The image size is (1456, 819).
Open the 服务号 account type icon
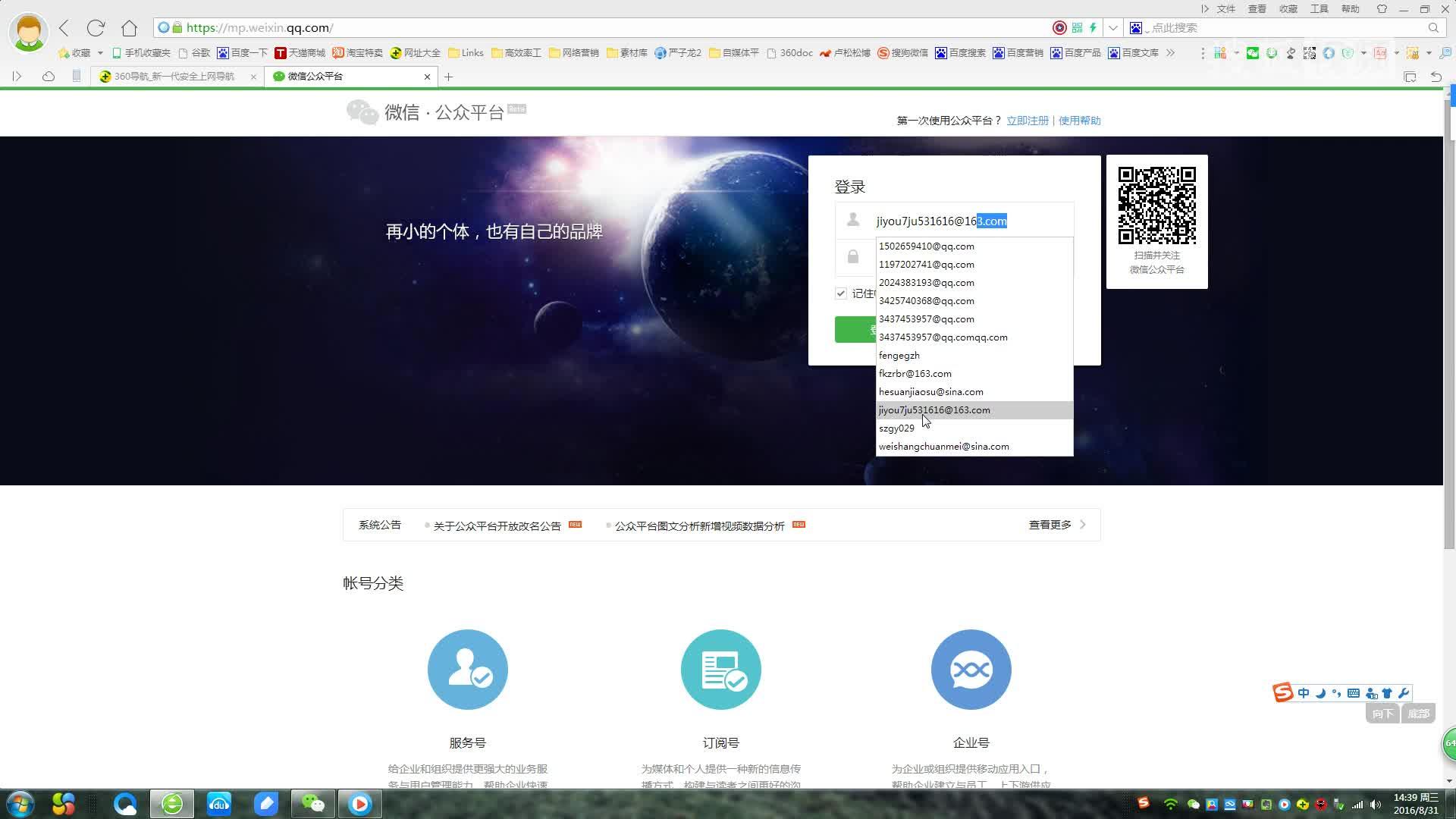tap(467, 670)
